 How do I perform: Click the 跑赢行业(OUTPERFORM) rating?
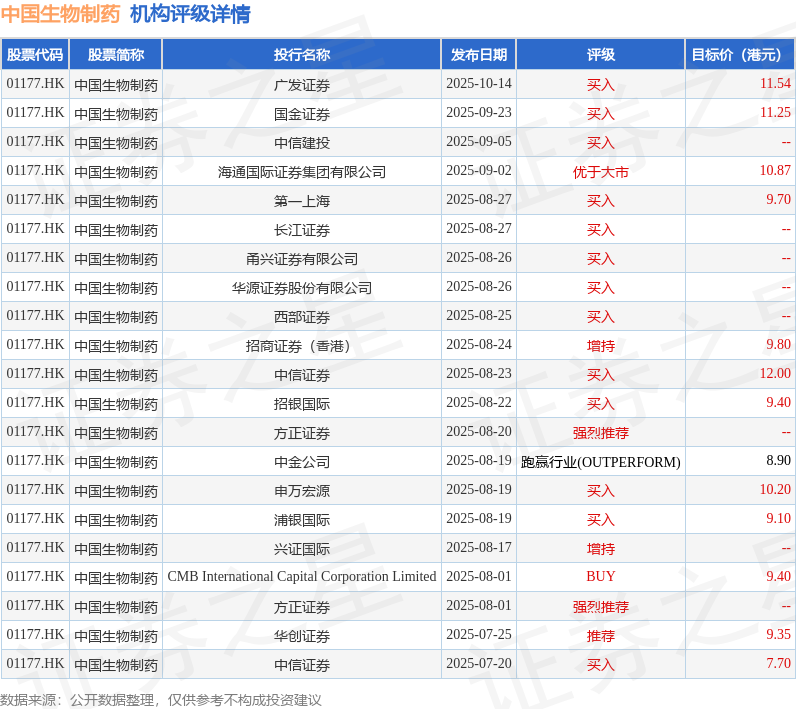[x=601, y=462]
